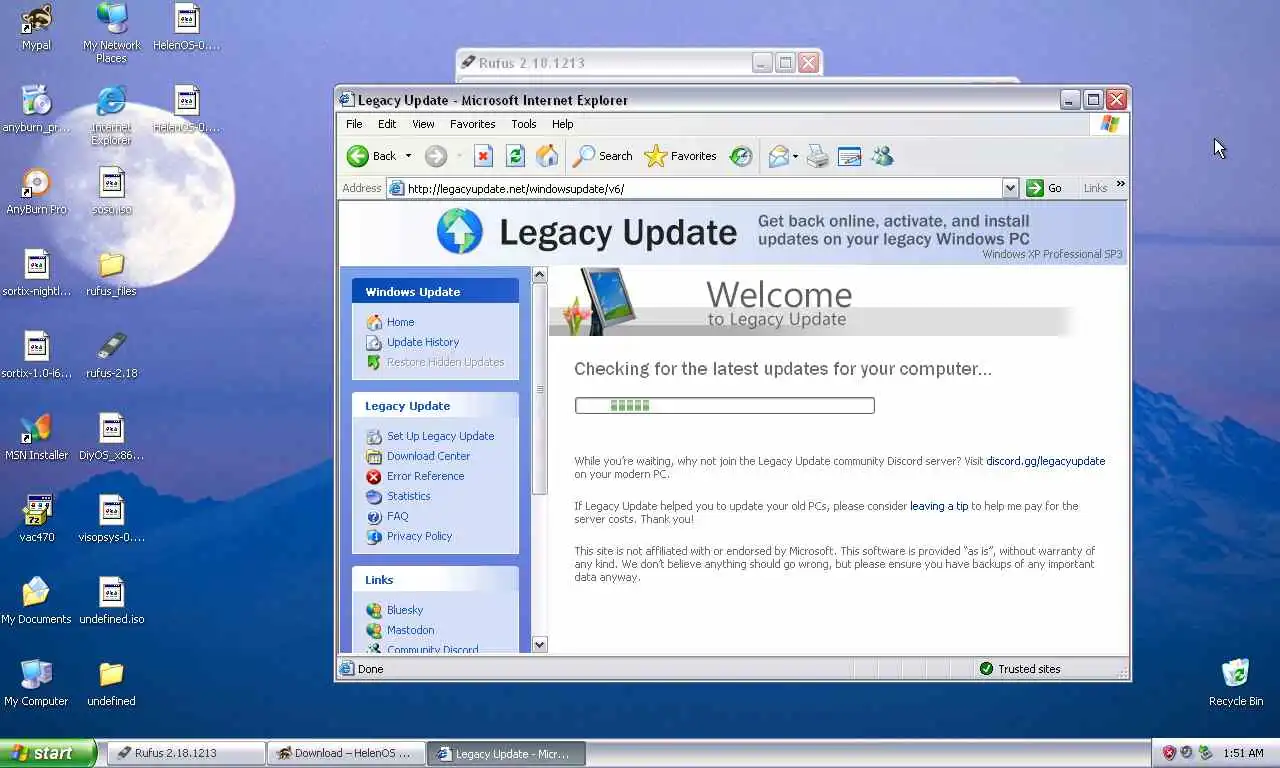Open the Edit menu

click(387, 124)
